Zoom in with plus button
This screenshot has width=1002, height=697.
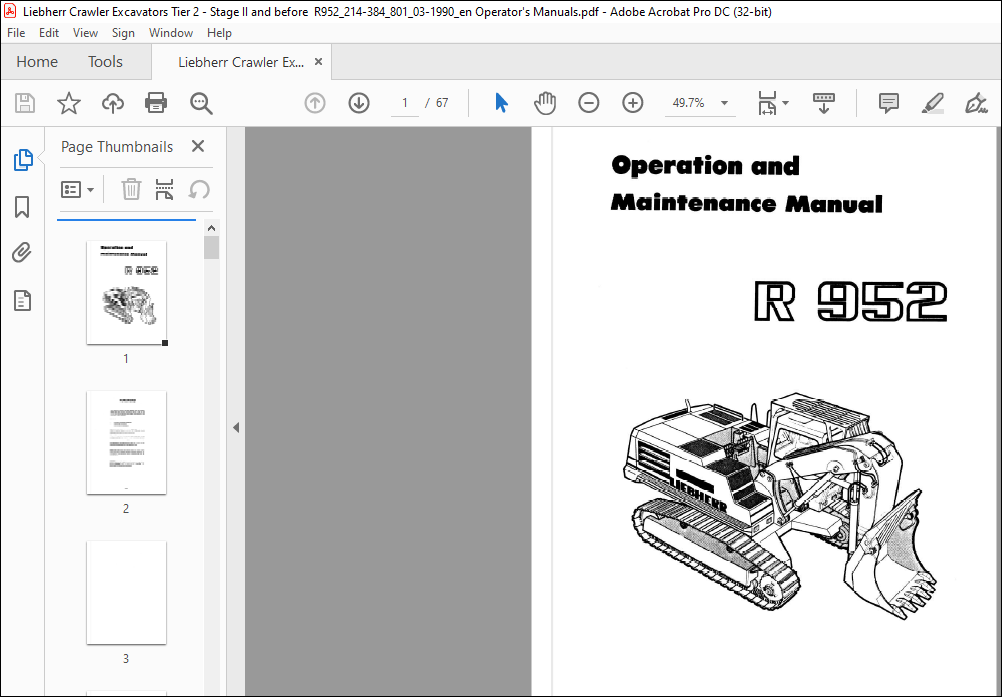633,103
